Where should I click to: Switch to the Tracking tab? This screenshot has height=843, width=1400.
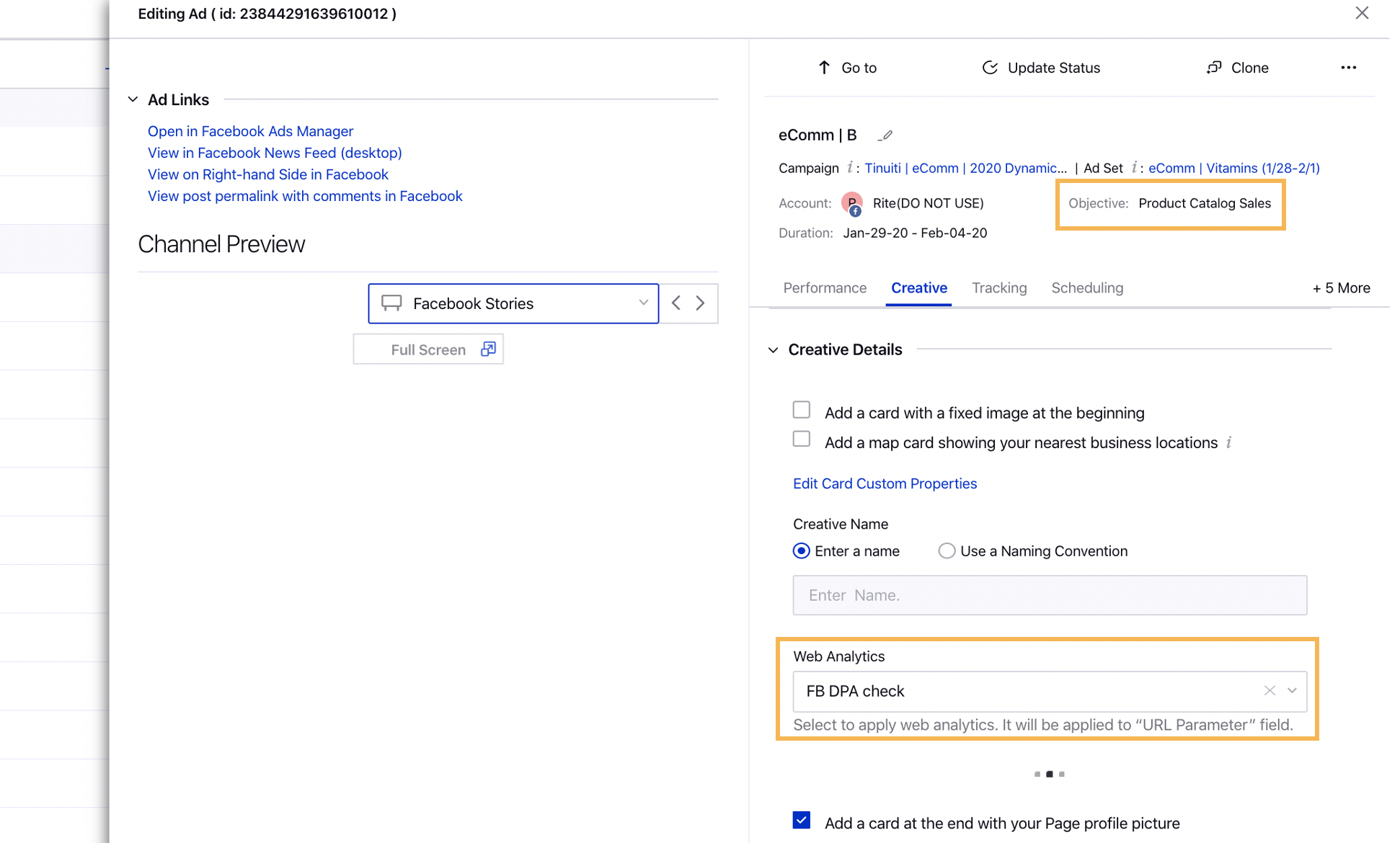(x=999, y=287)
